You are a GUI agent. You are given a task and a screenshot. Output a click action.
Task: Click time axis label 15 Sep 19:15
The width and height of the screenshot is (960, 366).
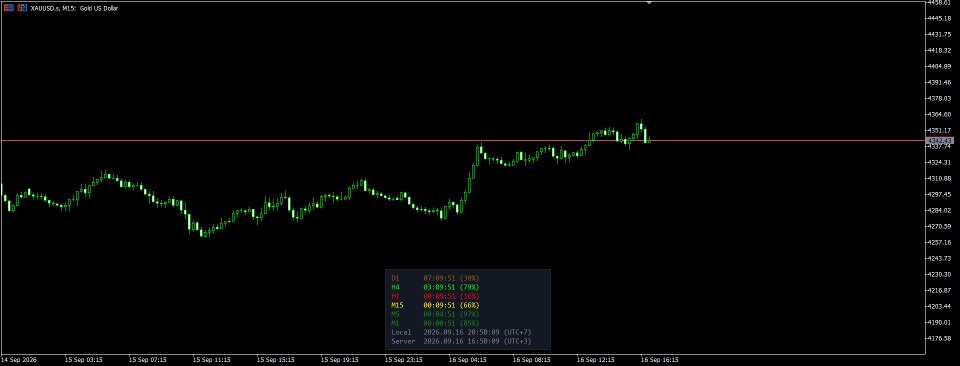[340, 360]
